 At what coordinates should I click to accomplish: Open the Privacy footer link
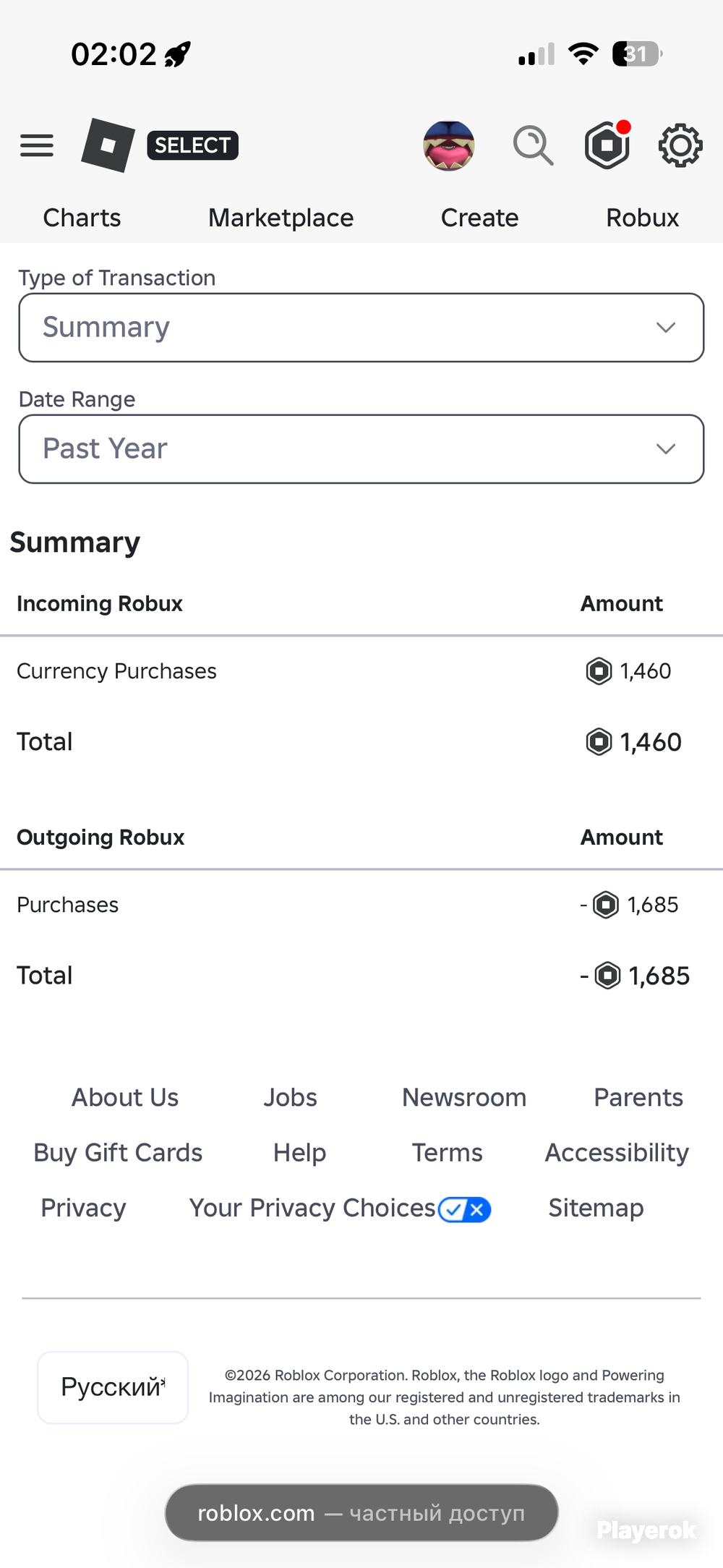(83, 1209)
